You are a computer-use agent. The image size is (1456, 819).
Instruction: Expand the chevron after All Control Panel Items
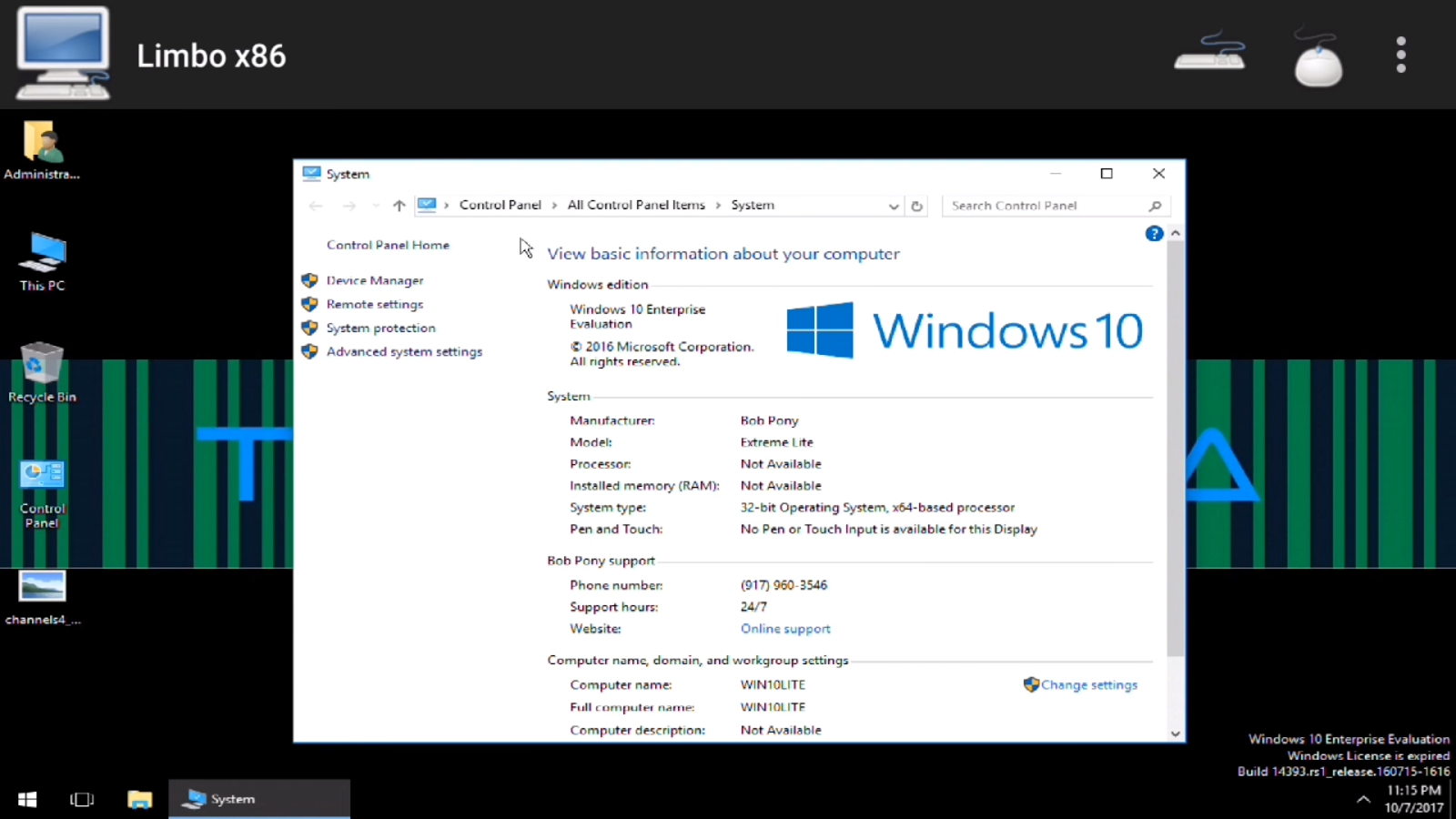coord(718,206)
